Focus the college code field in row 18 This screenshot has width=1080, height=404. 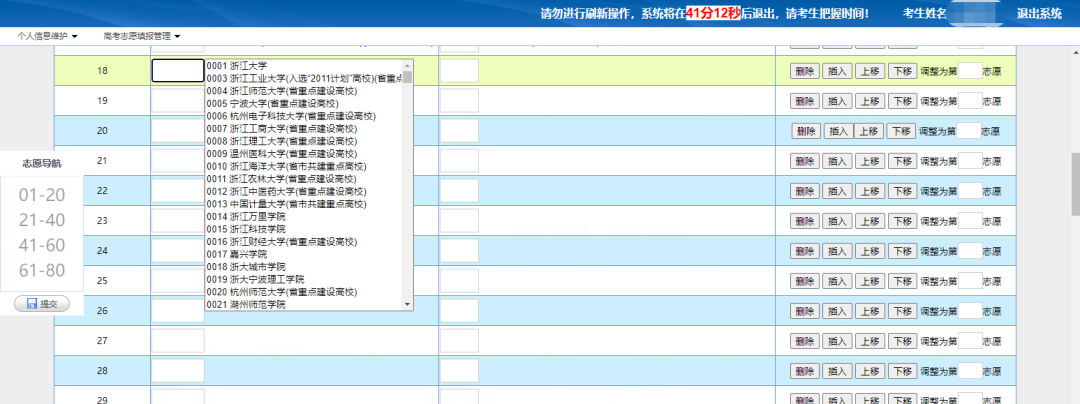177,71
